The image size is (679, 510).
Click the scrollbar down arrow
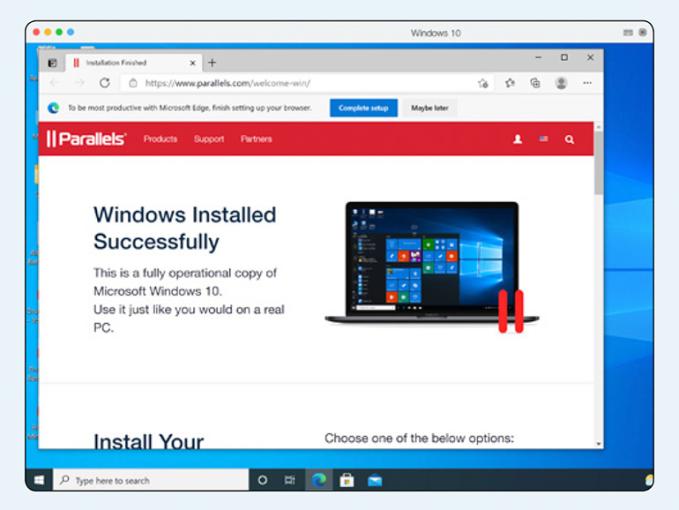point(599,444)
